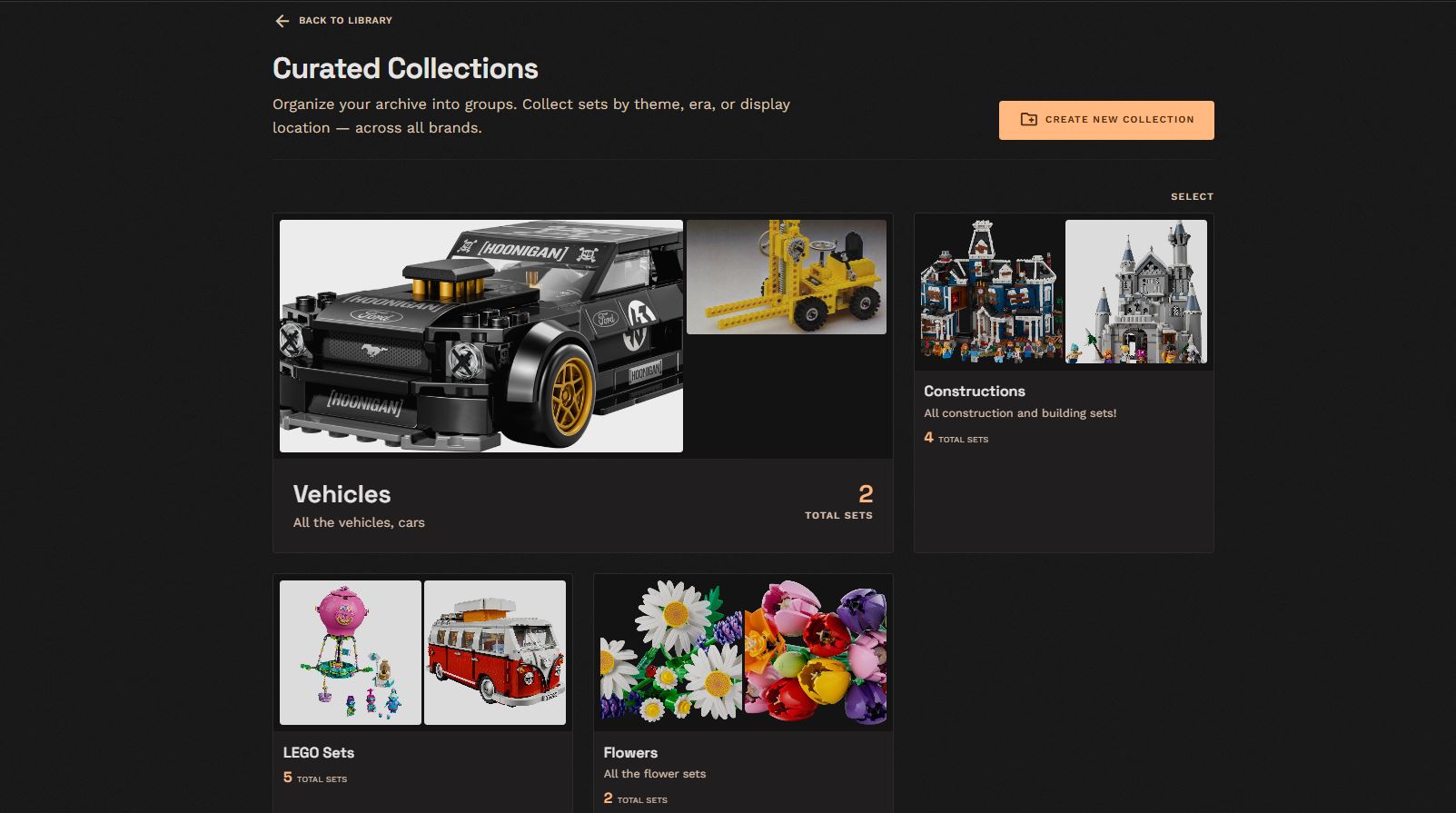Open the white daisies bouquet thumbnail
The image size is (1456, 813).
click(x=671, y=653)
